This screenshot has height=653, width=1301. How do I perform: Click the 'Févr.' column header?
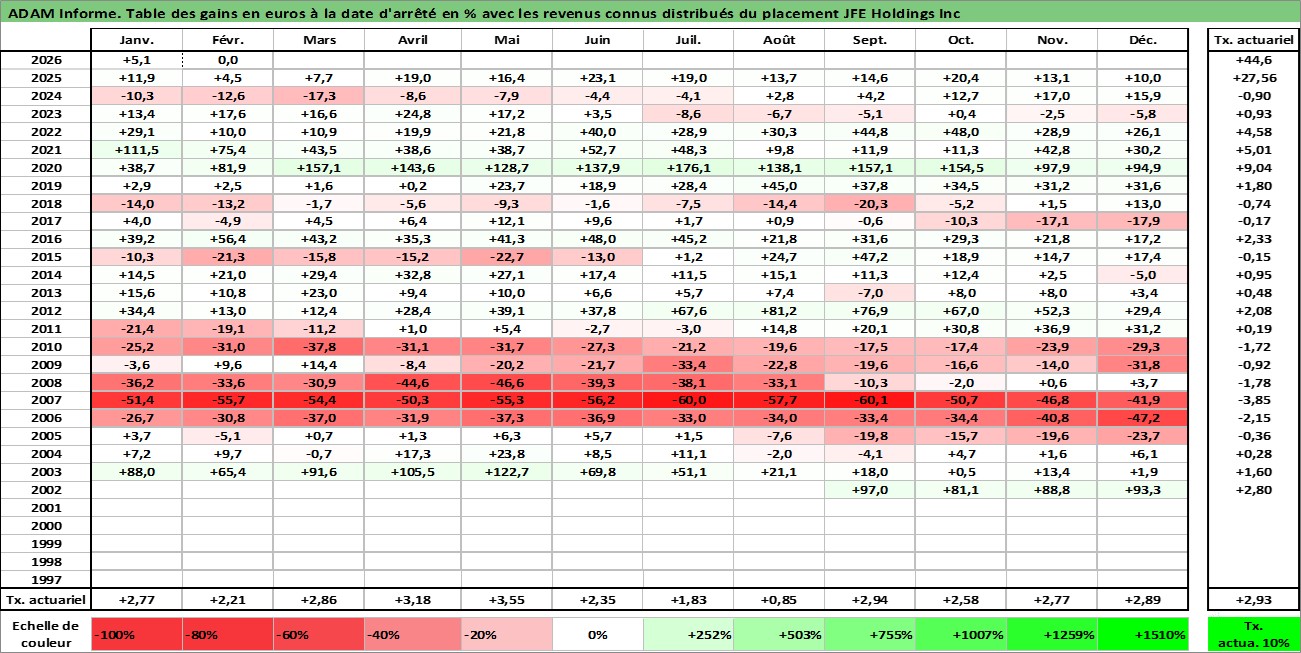point(228,40)
